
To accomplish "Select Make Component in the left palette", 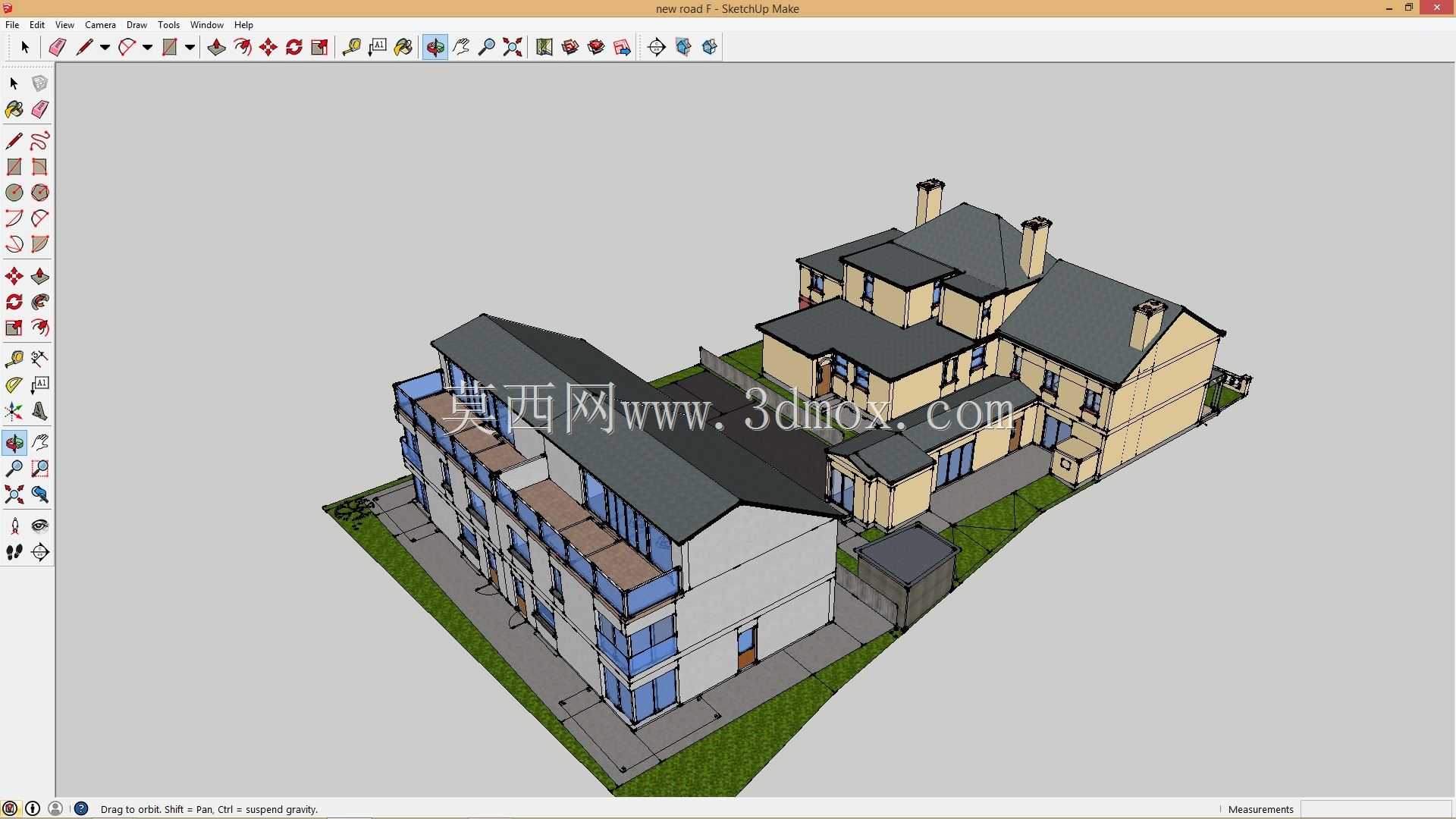I will [x=40, y=83].
